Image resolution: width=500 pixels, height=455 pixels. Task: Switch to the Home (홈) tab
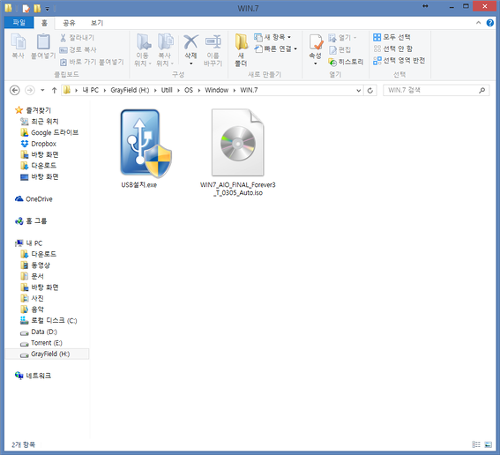[x=44, y=22]
